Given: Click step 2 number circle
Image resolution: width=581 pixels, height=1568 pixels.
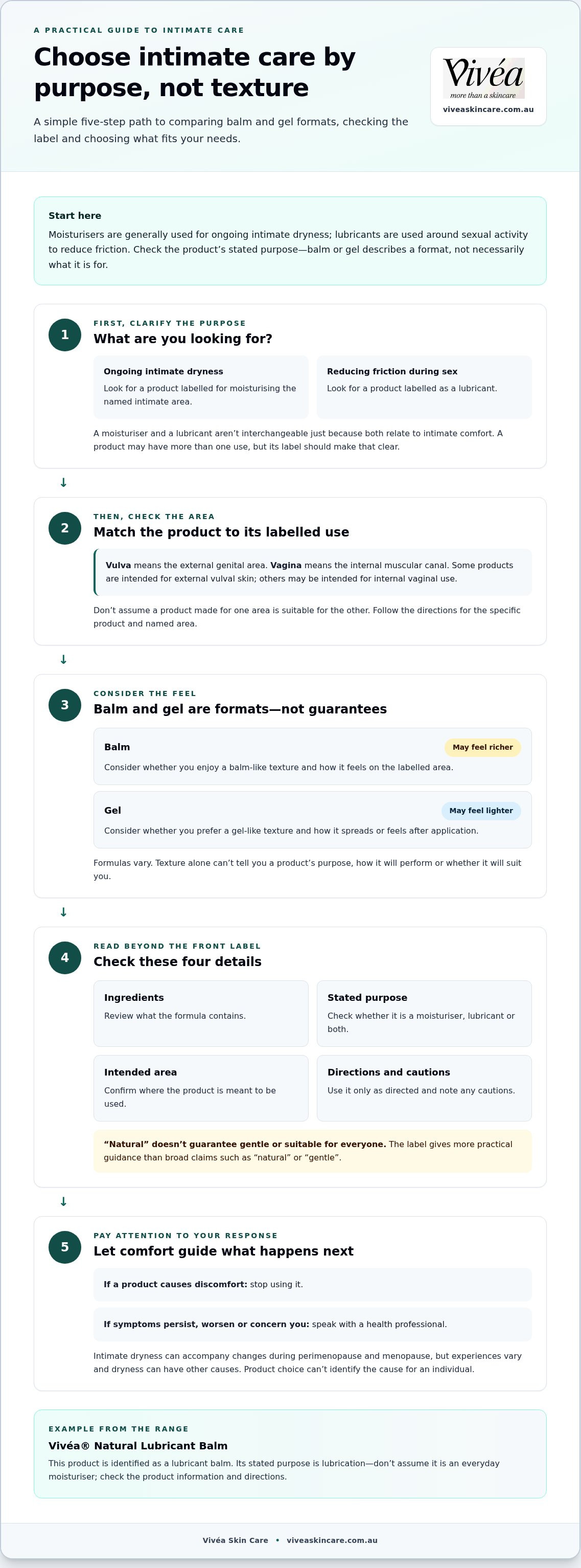Looking at the screenshot, I should pyautogui.click(x=64, y=528).
